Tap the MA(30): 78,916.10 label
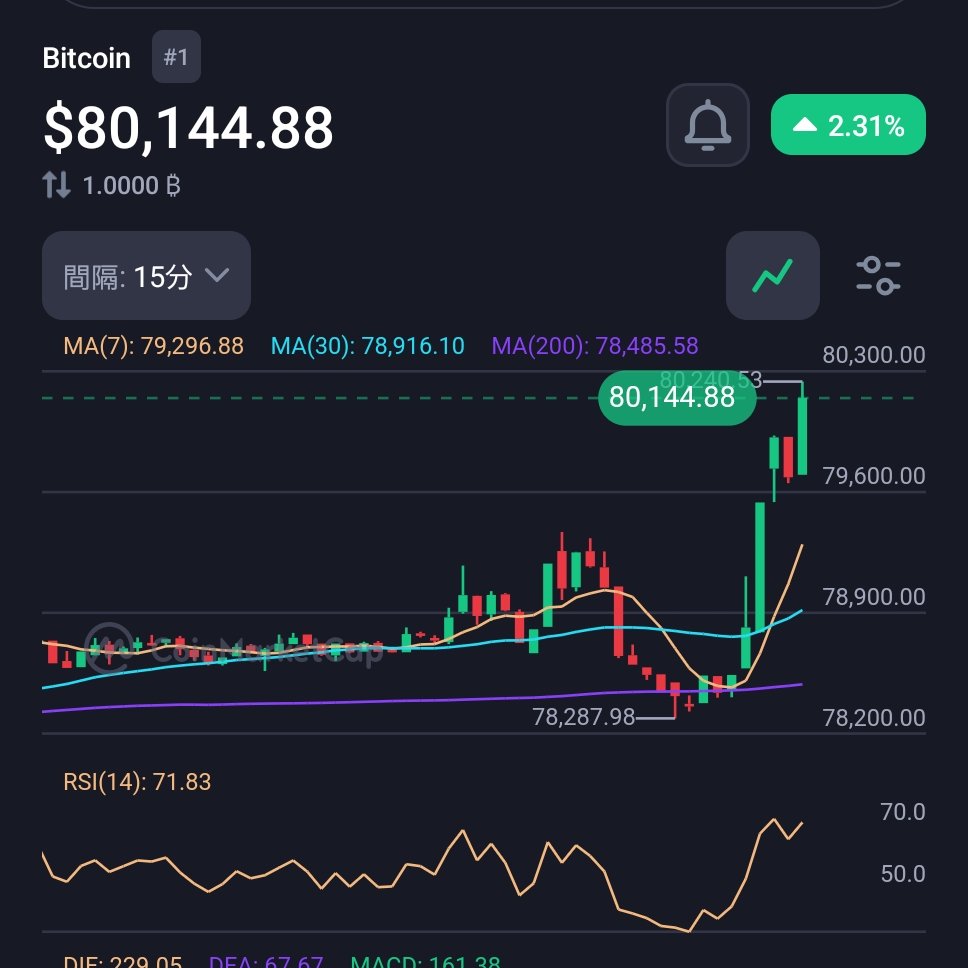This screenshot has width=968, height=968. coord(367,346)
